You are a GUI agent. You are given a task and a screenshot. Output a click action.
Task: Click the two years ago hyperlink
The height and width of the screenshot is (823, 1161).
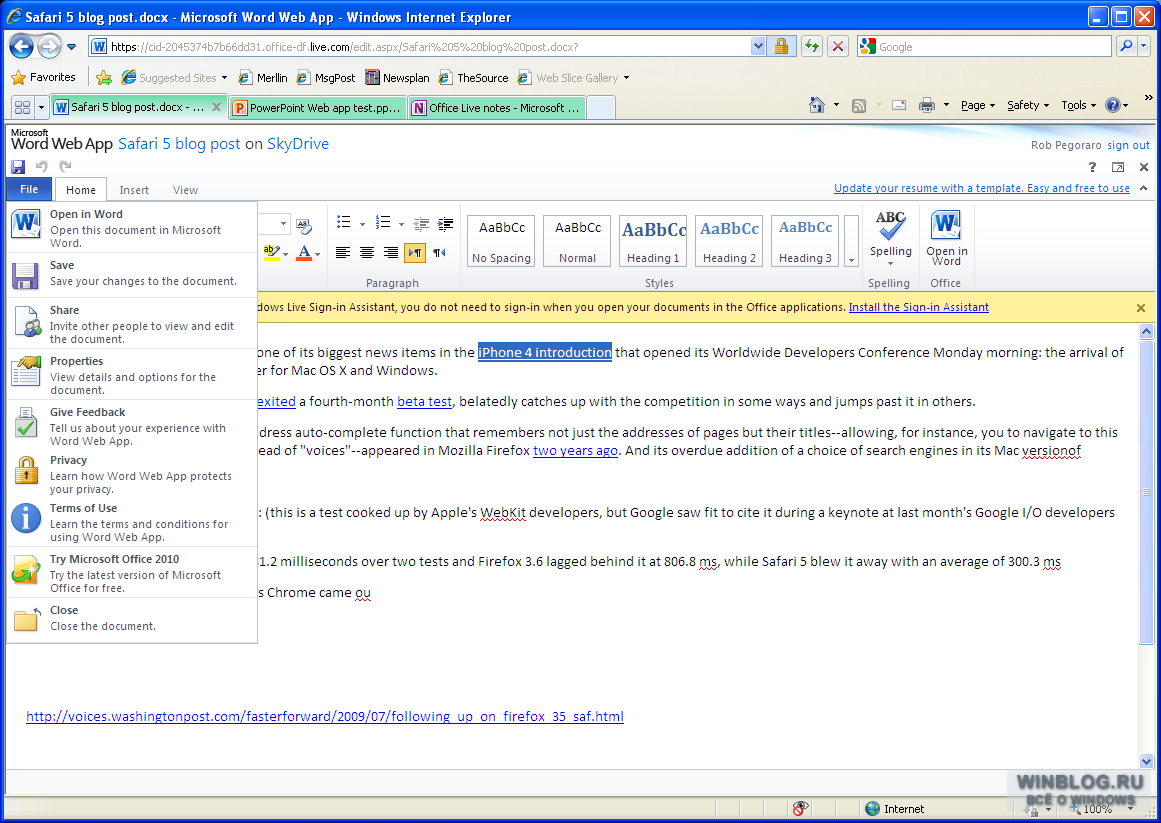point(575,450)
